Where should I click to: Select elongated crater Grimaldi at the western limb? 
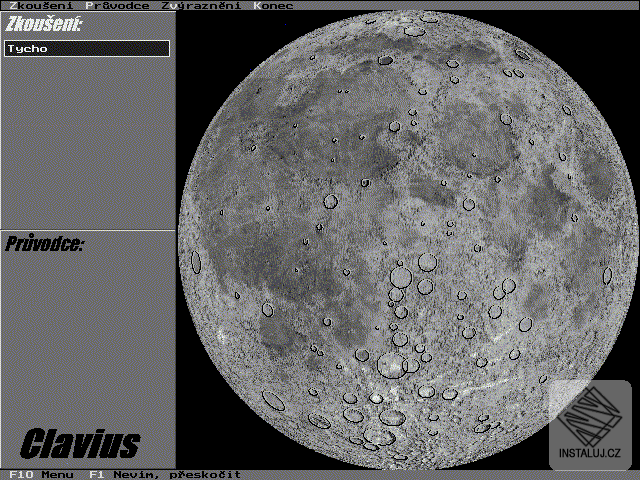196,262
